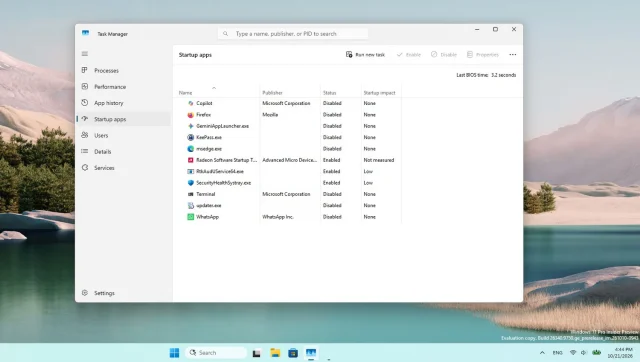Viewport: 640px width, 362px height.
Task: Open the three-dot more options menu
Action: [x=513, y=55]
